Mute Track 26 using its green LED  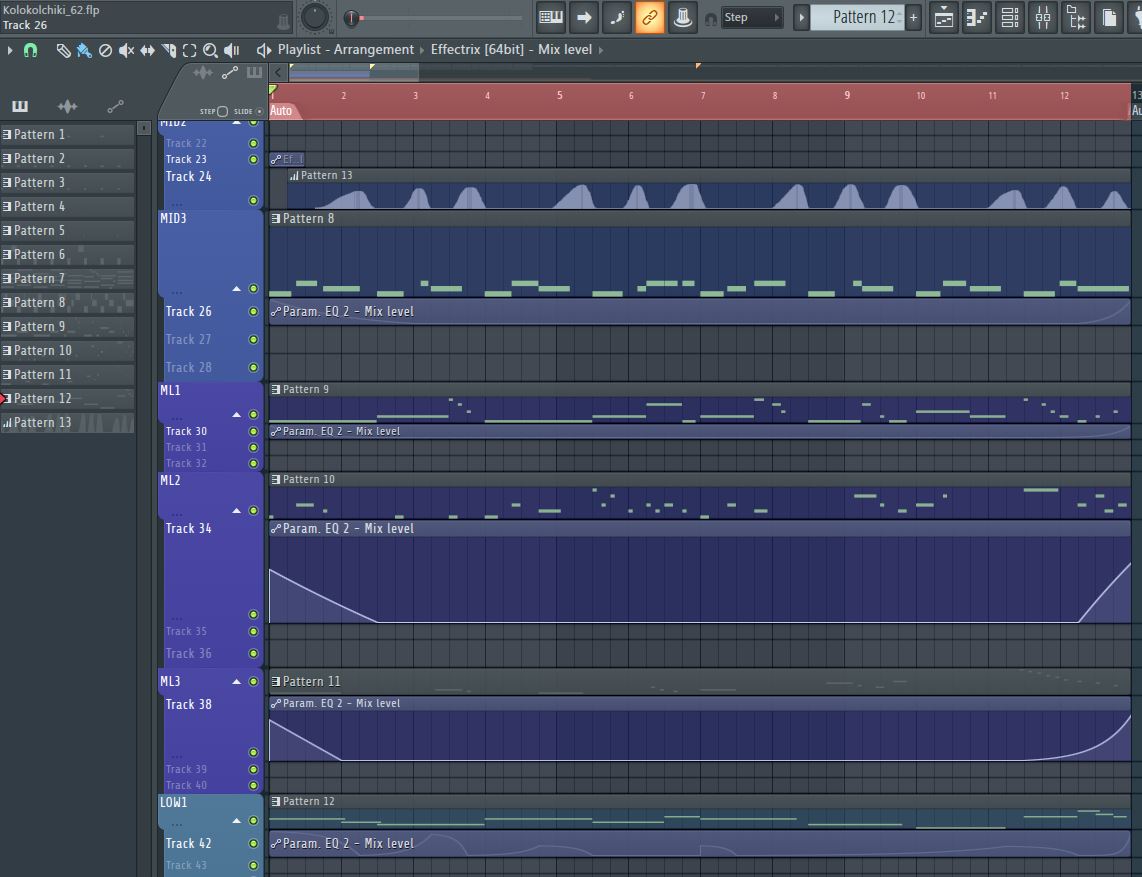click(253, 312)
